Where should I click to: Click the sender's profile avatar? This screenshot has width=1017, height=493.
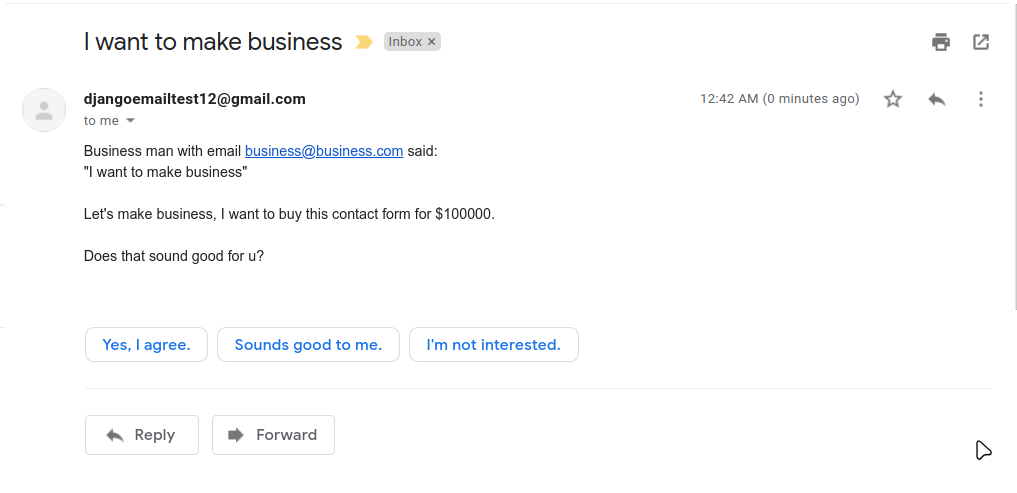44,110
